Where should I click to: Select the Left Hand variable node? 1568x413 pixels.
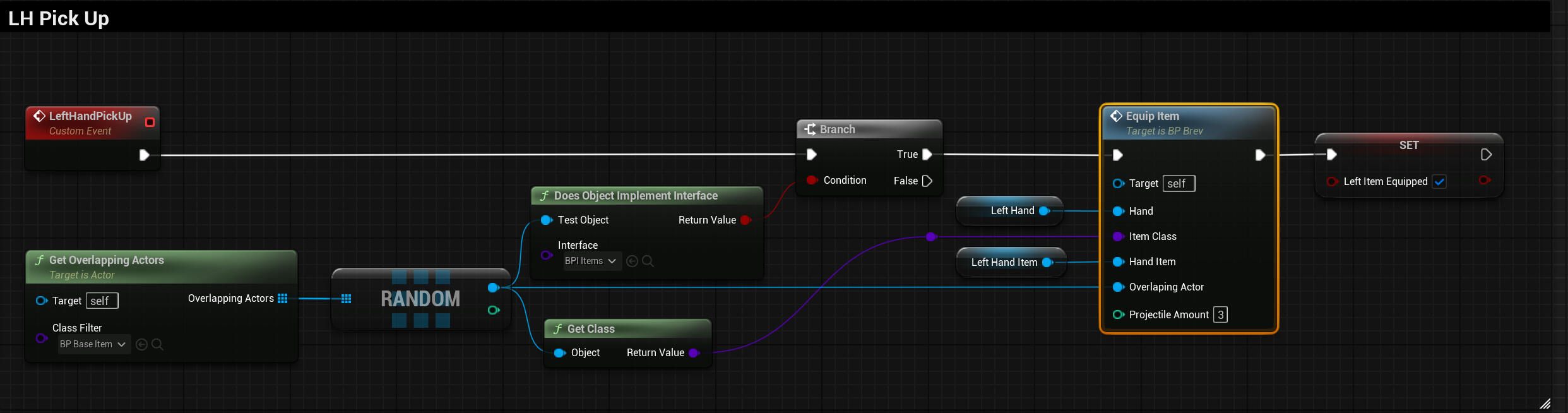point(1011,211)
